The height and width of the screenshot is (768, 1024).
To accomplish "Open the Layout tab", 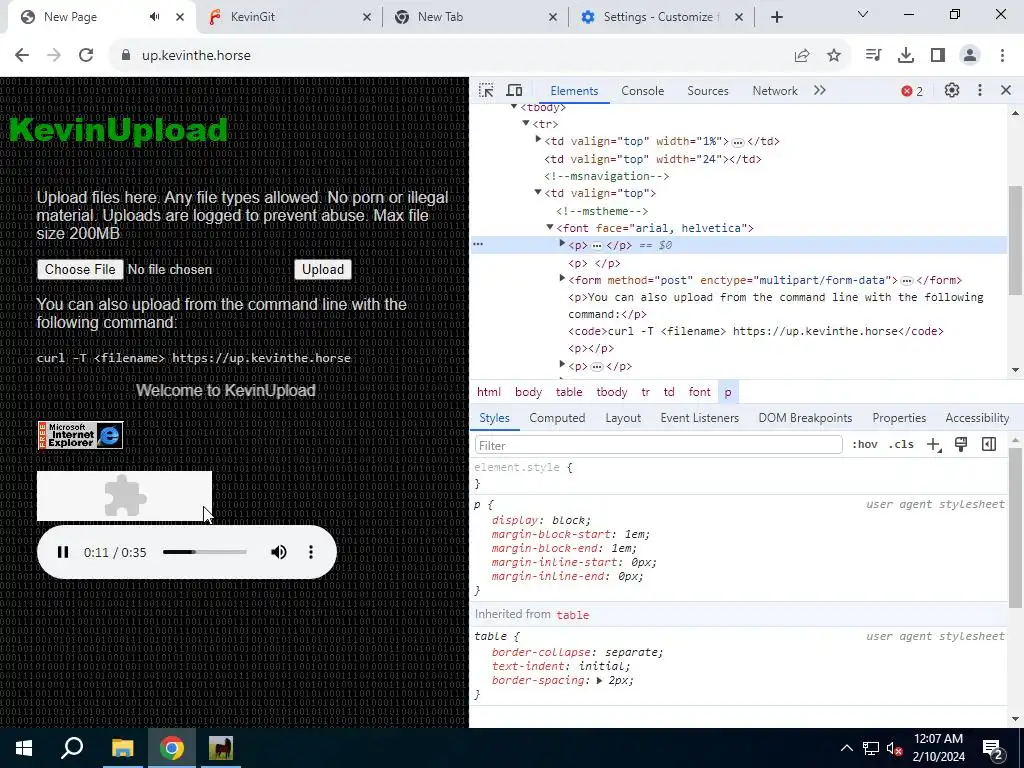I will tap(623, 418).
